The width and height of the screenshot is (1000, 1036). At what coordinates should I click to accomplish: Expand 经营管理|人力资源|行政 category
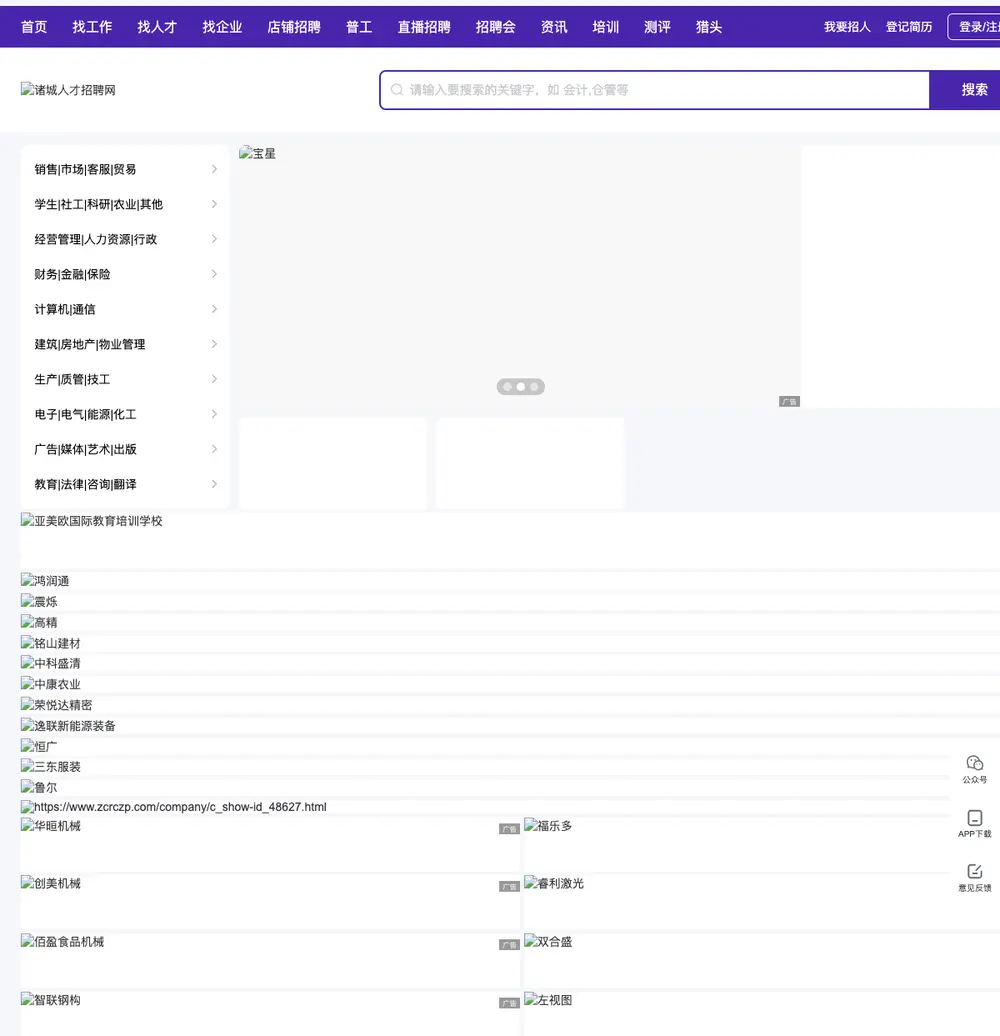click(x=125, y=239)
